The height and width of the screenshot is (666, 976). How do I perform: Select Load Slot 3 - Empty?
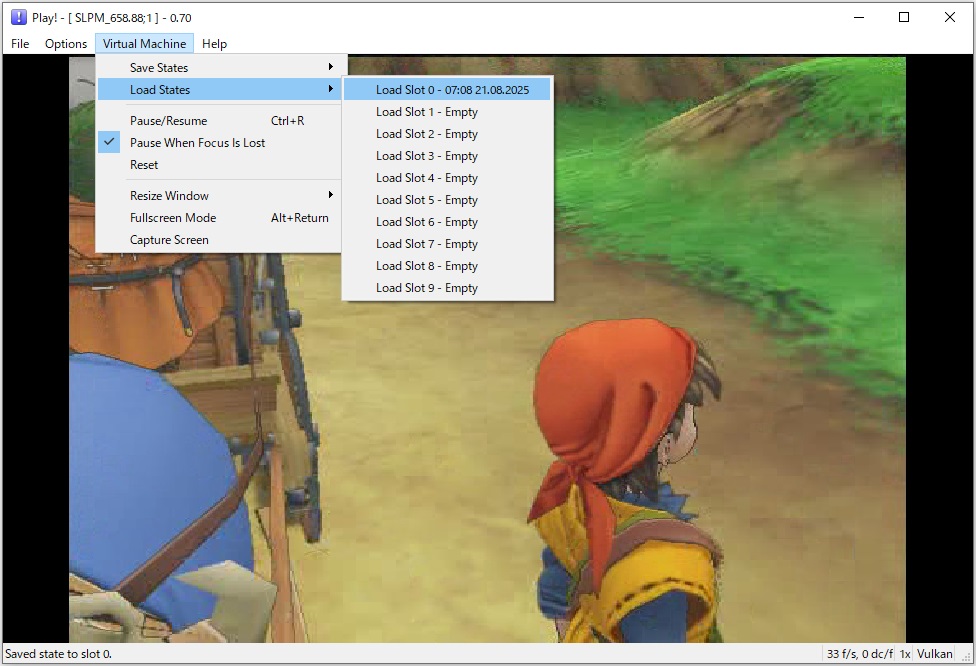coord(448,156)
